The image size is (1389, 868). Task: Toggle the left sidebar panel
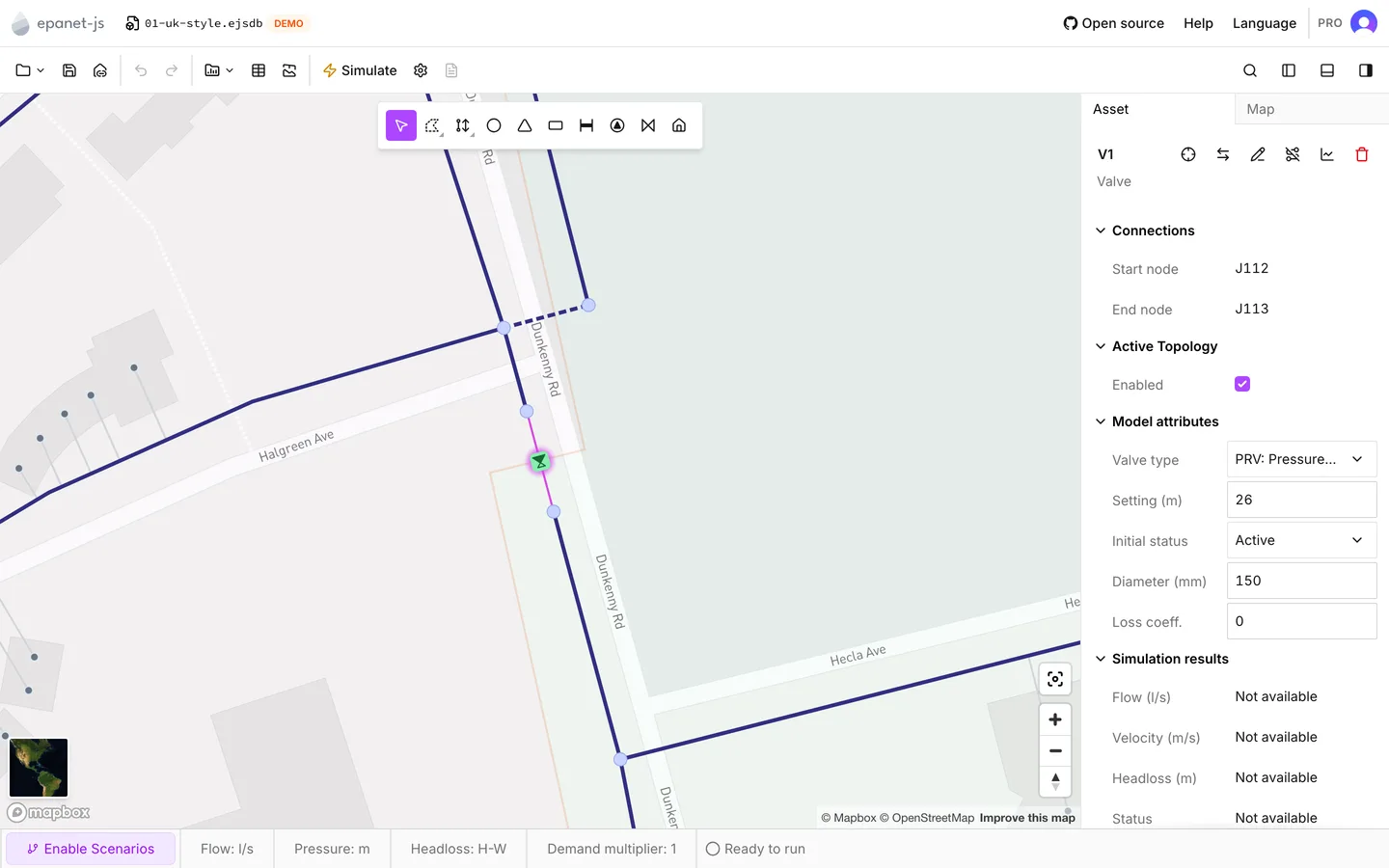click(1289, 70)
